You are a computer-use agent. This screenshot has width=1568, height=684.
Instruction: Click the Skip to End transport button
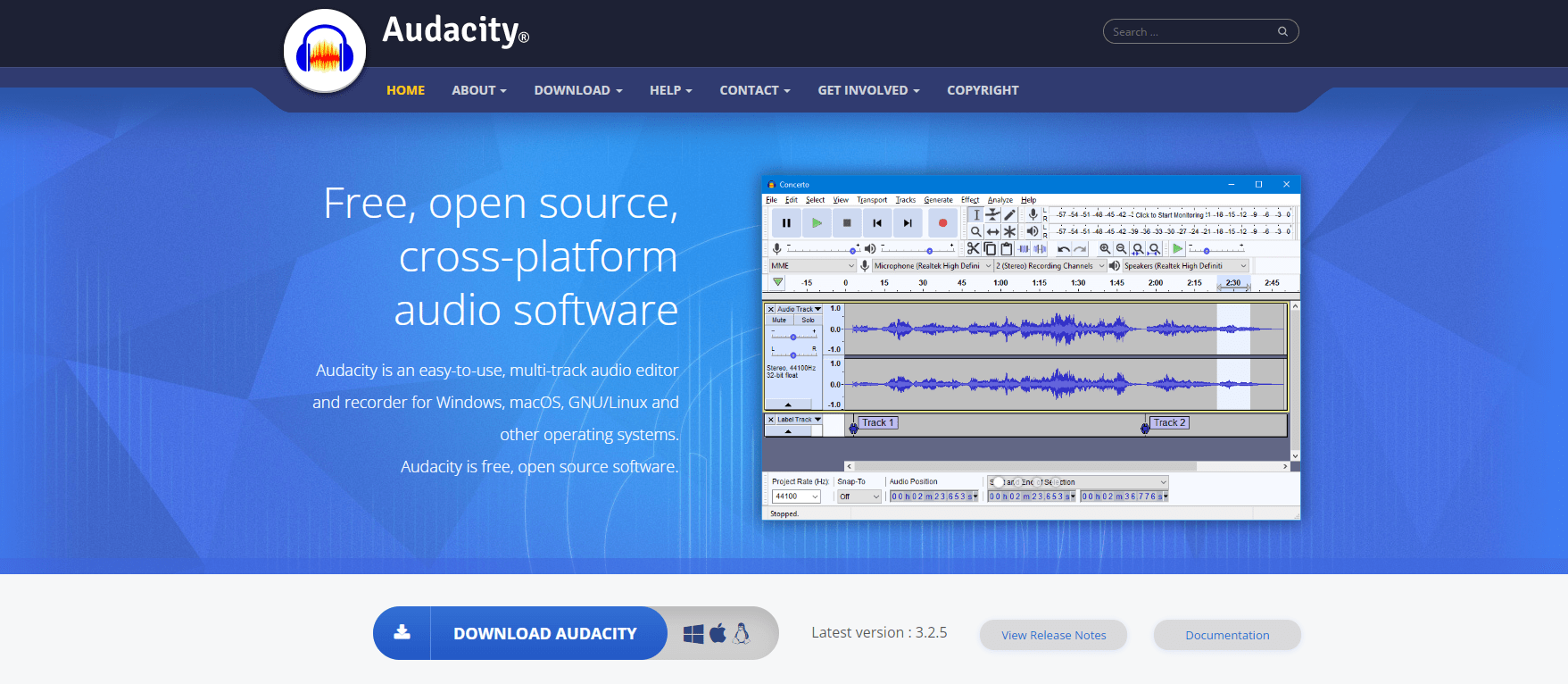pos(908,223)
